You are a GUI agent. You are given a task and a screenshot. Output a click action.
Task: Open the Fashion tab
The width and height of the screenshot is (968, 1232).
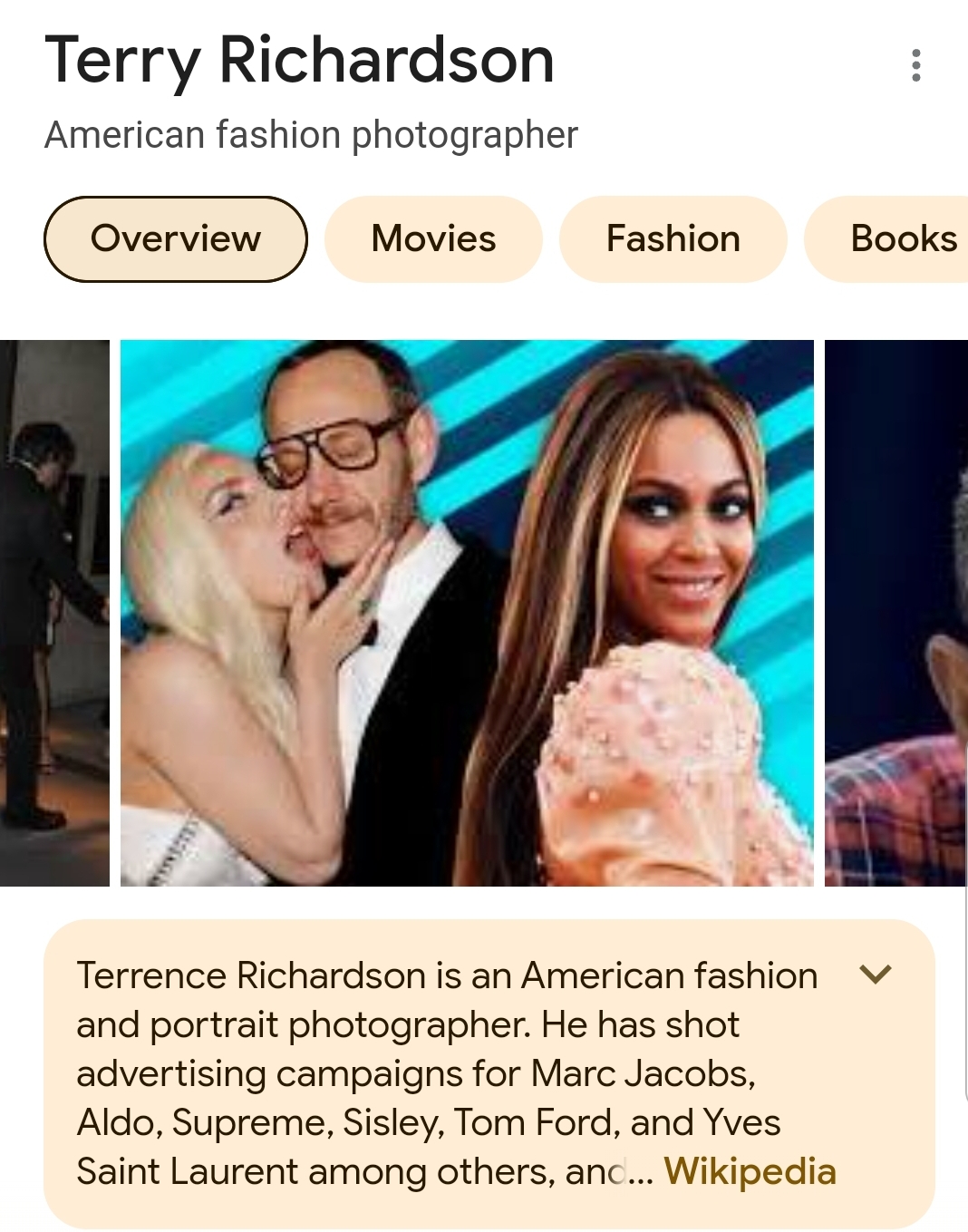(x=673, y=239)
